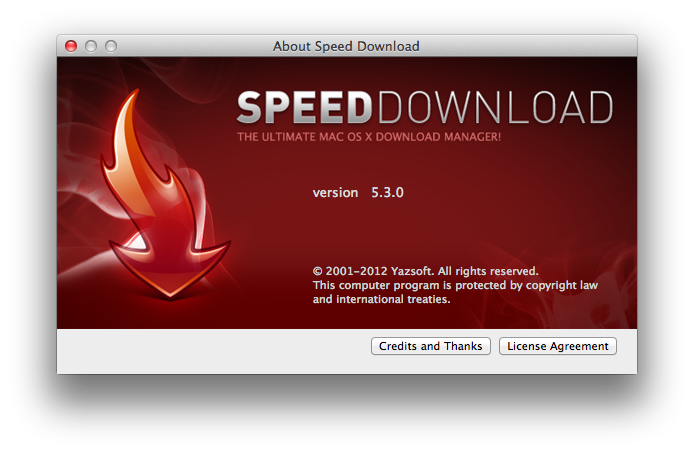694x453 pixels.
Task: Click the bold SPEED word in the logo
Action: coord(307,107)
